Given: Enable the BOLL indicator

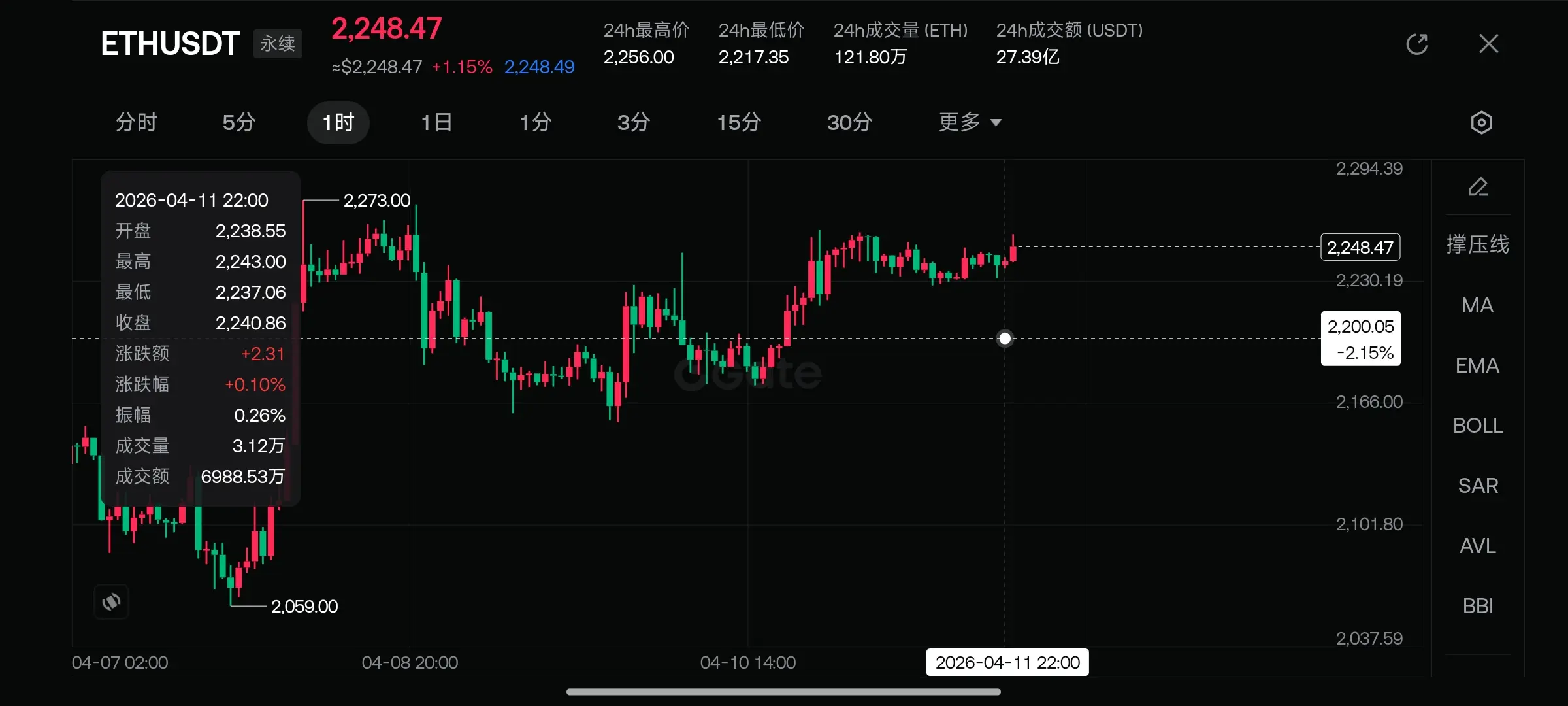Looking at the screenshot, I should tap(1477, 426).
